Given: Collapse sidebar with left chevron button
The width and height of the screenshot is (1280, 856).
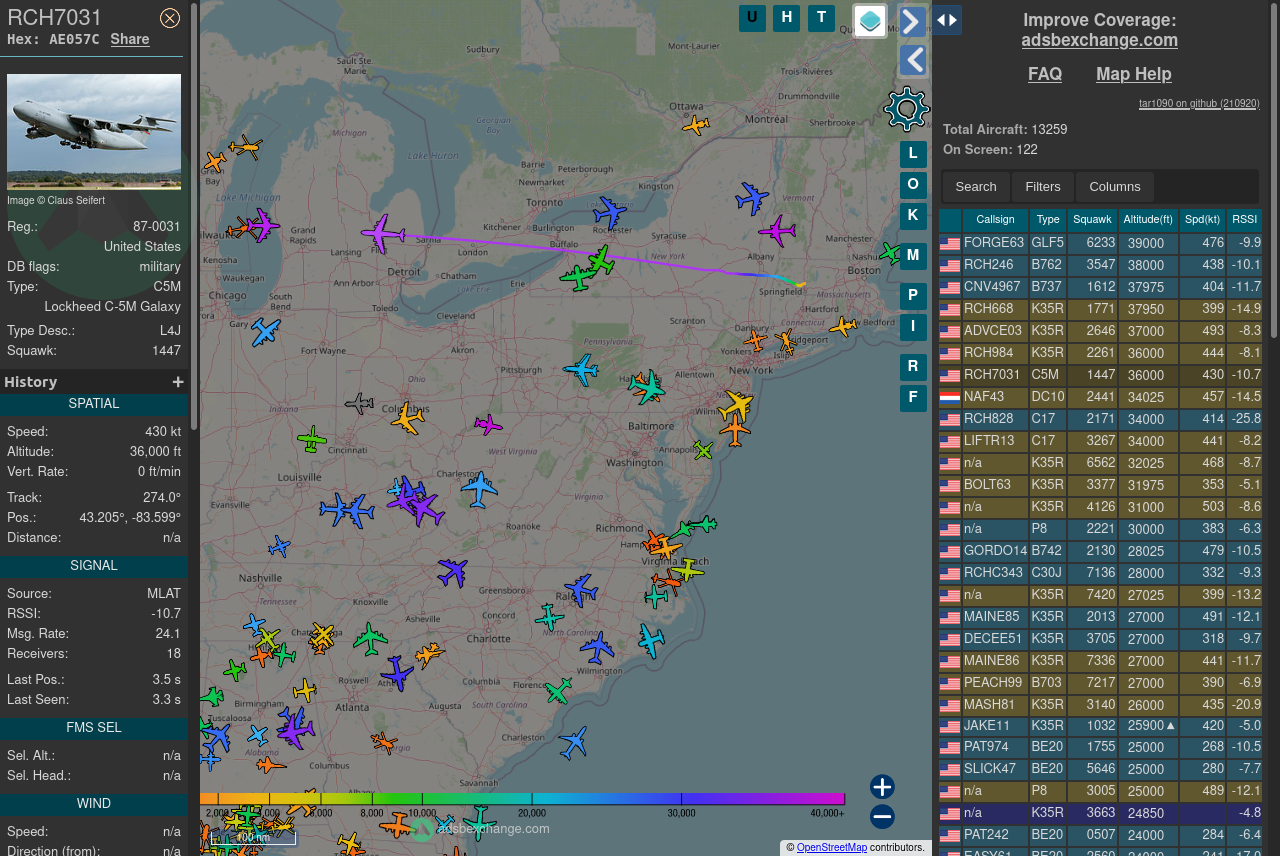Looking at the screenshot, I should click(912, 61).
